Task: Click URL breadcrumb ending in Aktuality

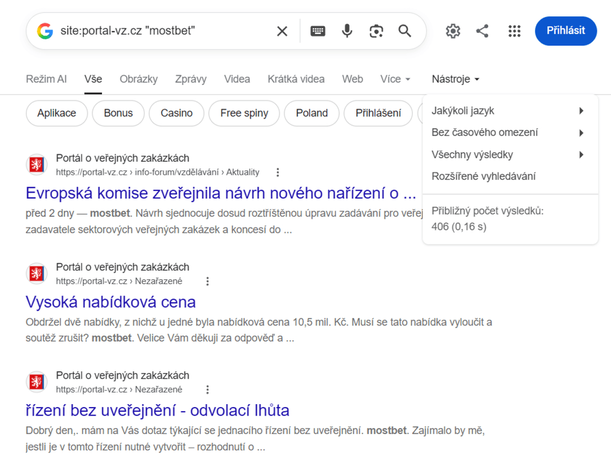Action: coord(157,172)
